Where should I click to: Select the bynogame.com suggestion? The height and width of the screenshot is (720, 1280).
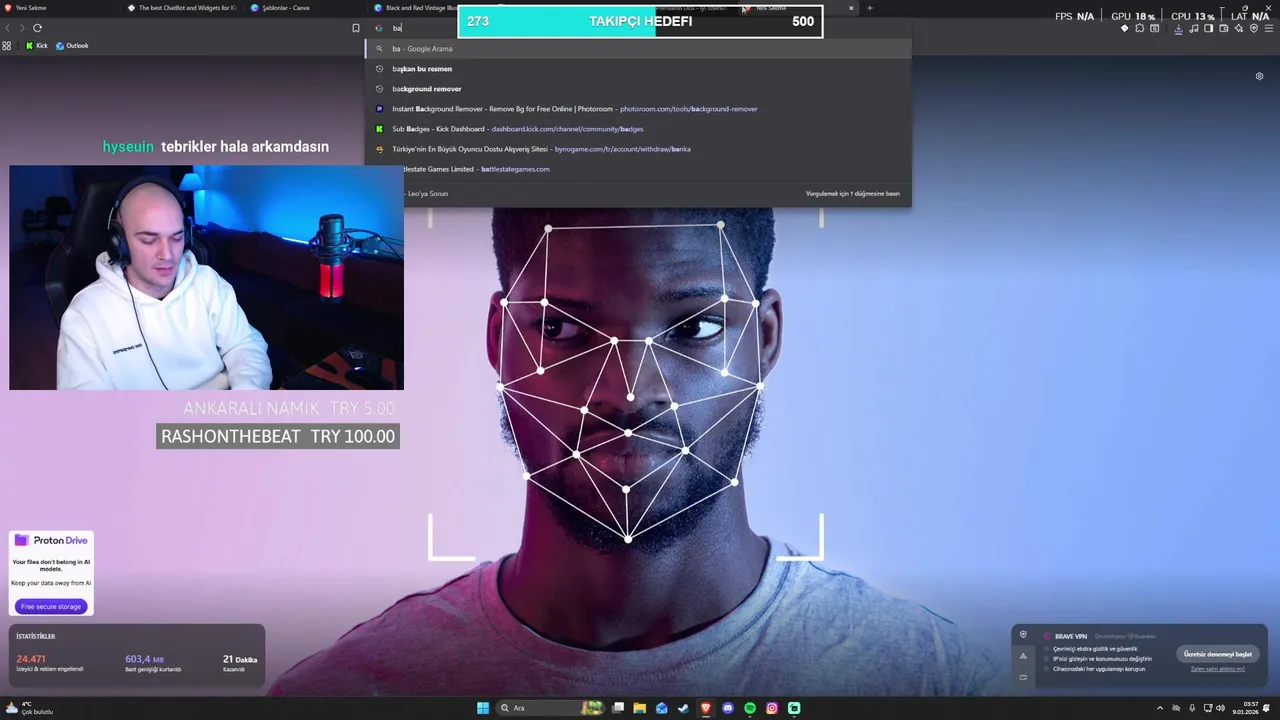click(638, 149)
